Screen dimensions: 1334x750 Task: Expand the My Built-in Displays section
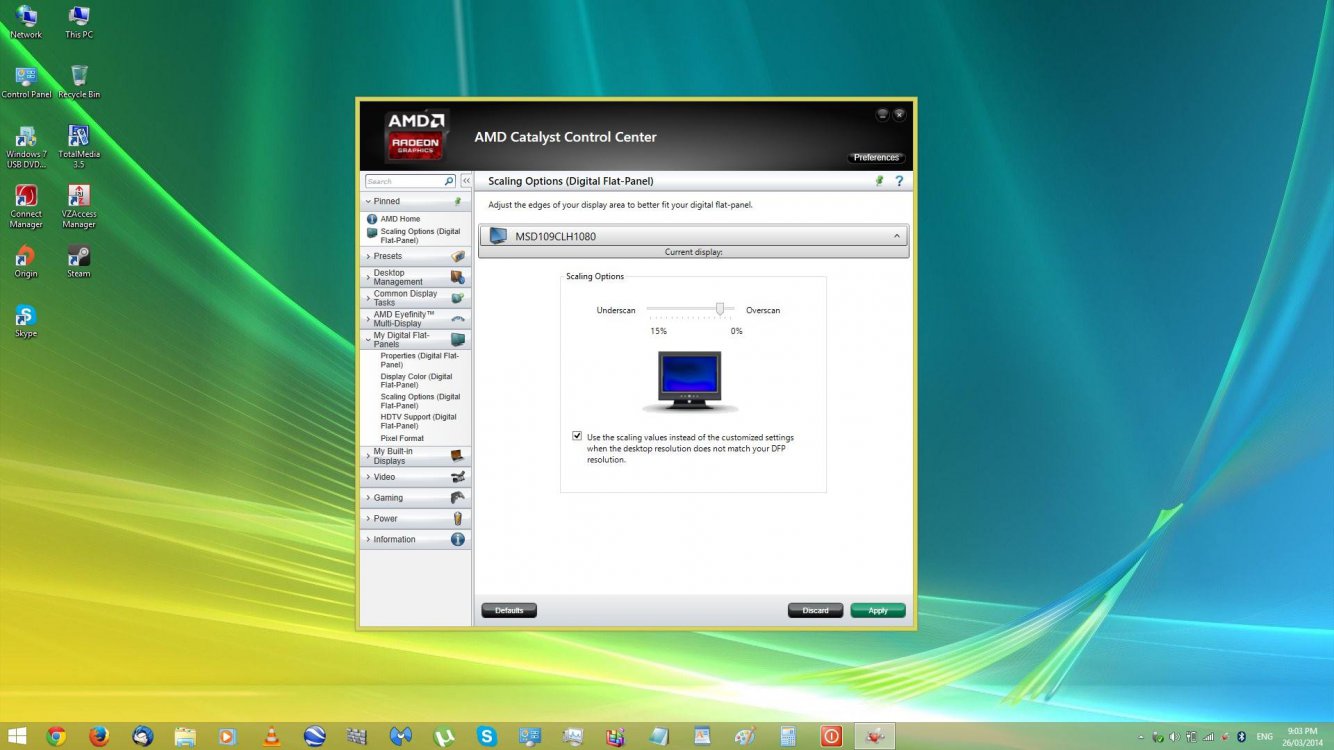tap(415, 456)
